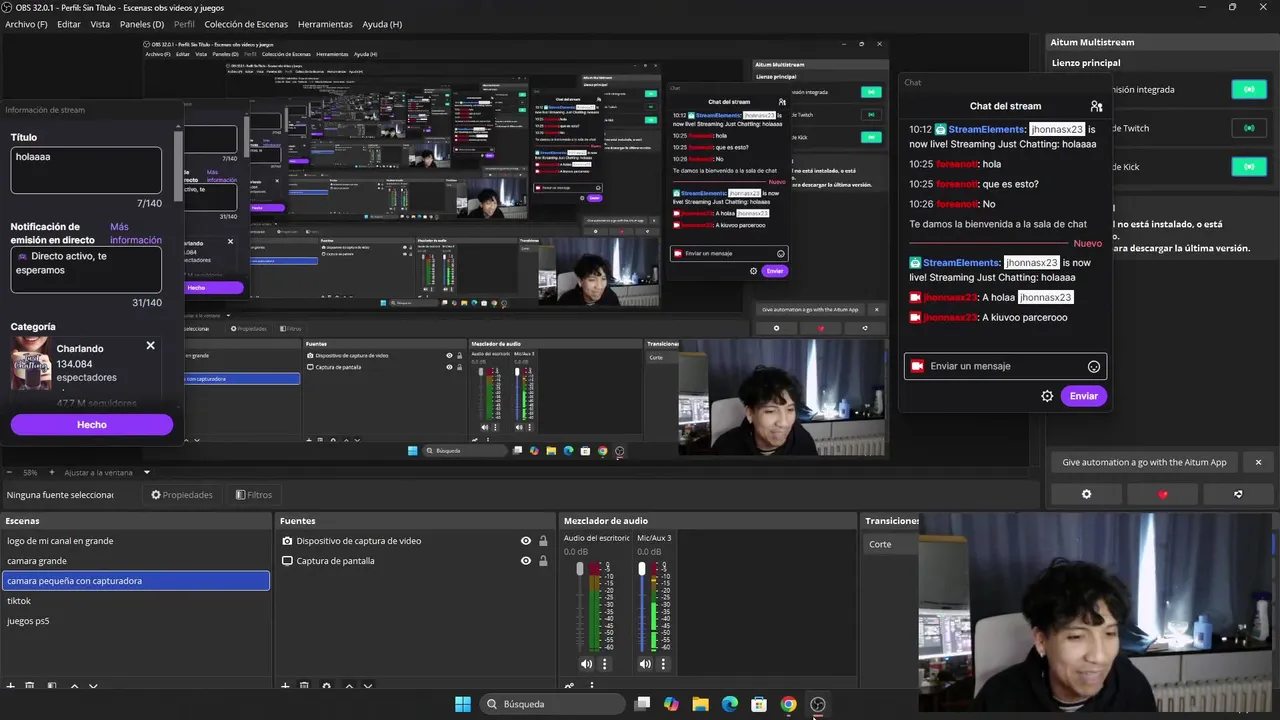Click the live notification text field

coord(86,270)
